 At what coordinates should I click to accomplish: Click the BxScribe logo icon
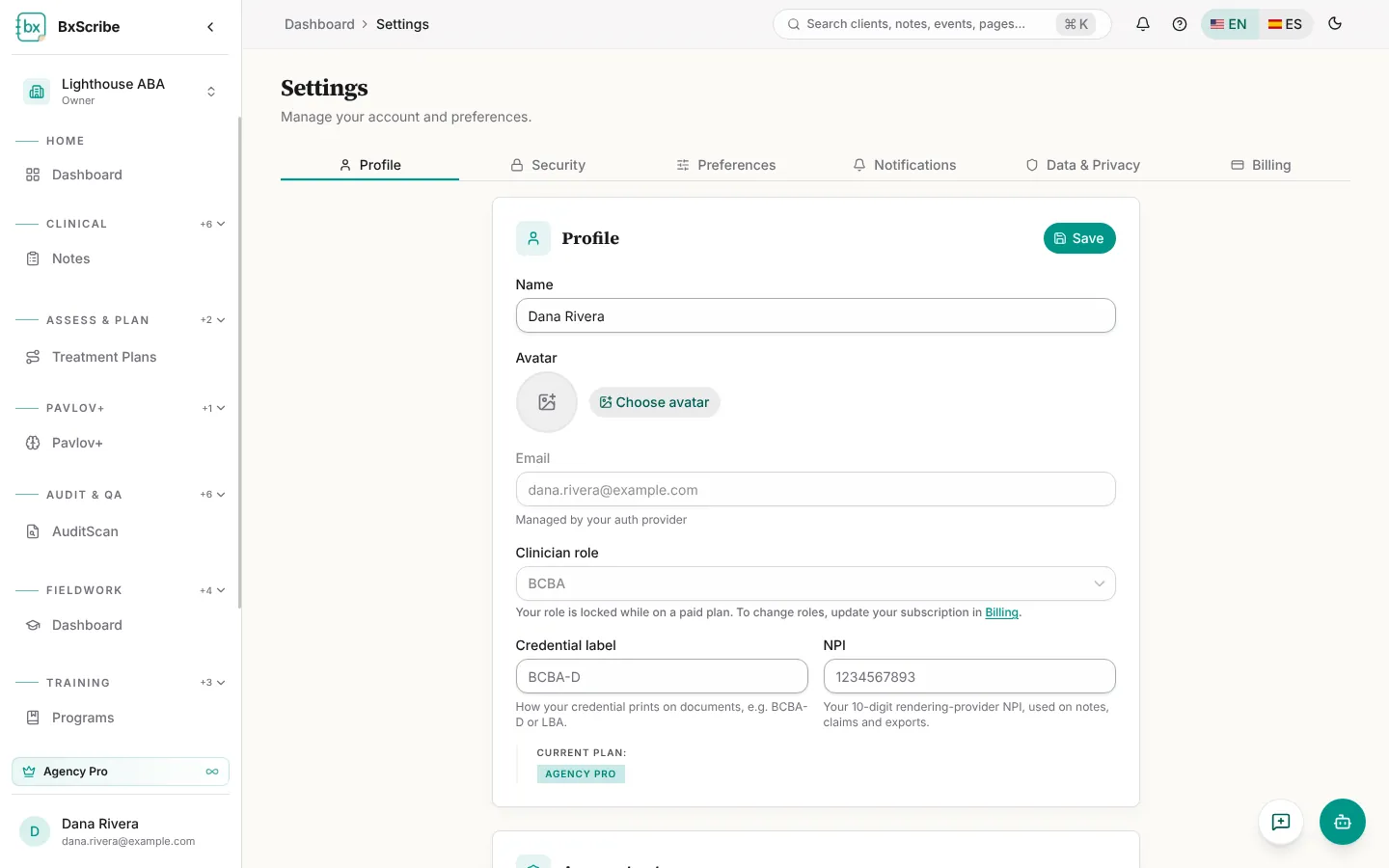pos(31,27)
